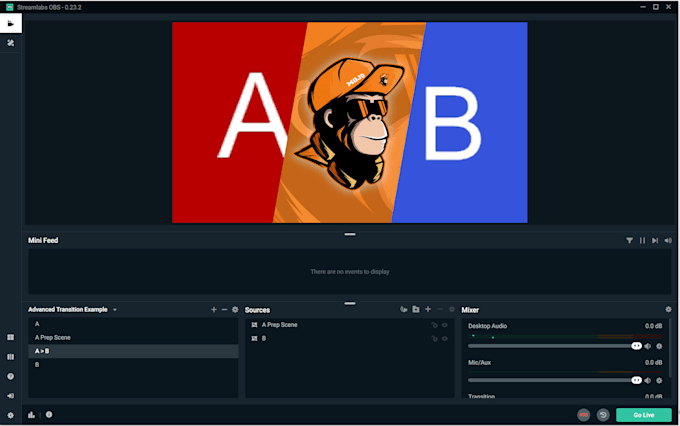Open the layout editor grid icon in sidebar
Image resolution: width=680 pixels, height=426 pixels.
tap(11, 338)
